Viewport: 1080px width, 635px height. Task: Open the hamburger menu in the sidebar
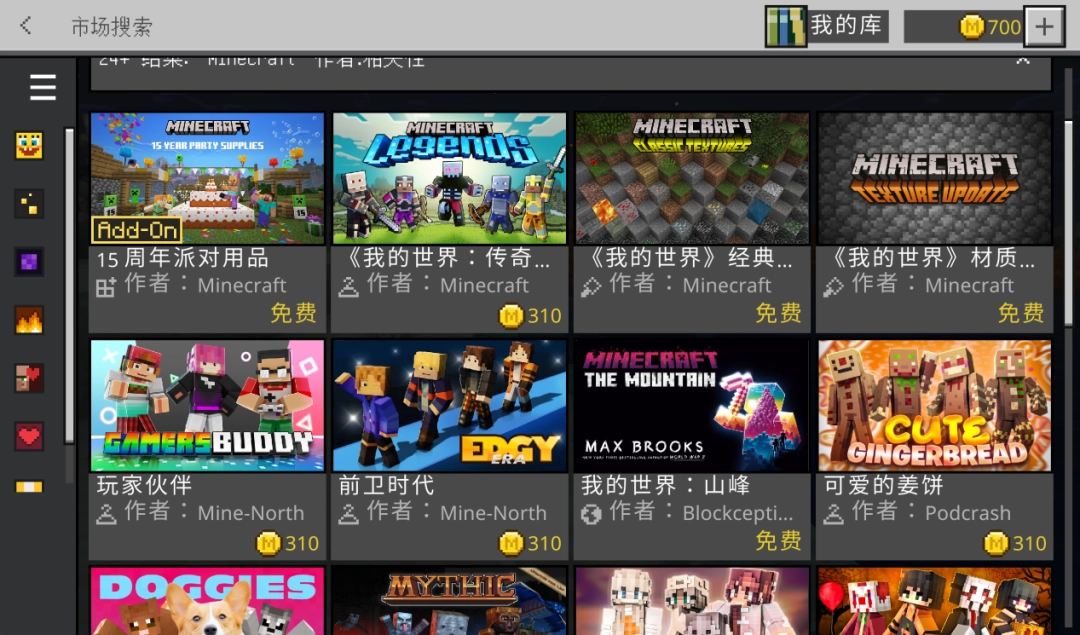tap(42, 88)
